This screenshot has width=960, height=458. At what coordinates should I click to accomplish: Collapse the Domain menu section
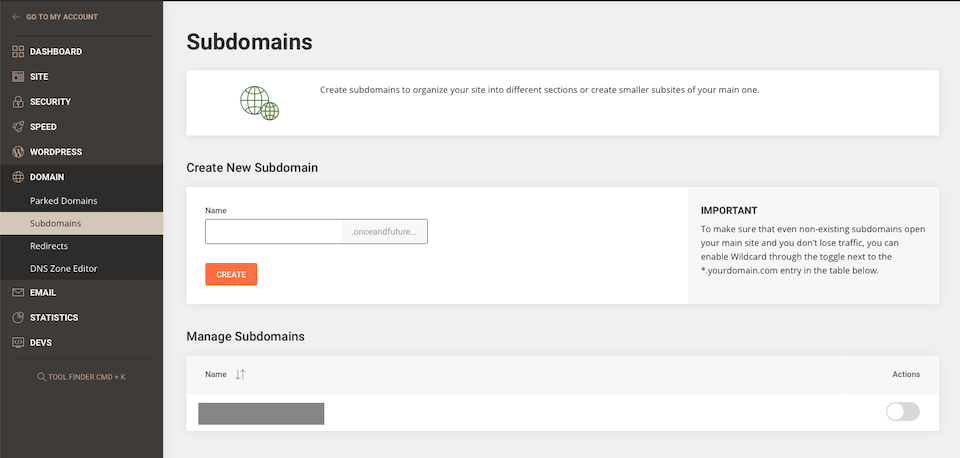(x=48, y=177)
